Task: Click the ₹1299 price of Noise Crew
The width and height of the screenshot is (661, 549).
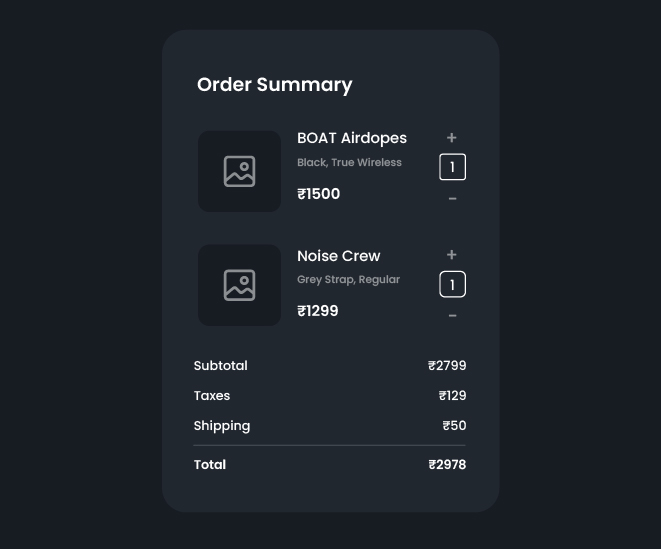Action: pyautogui.click(x=318, y=311)
